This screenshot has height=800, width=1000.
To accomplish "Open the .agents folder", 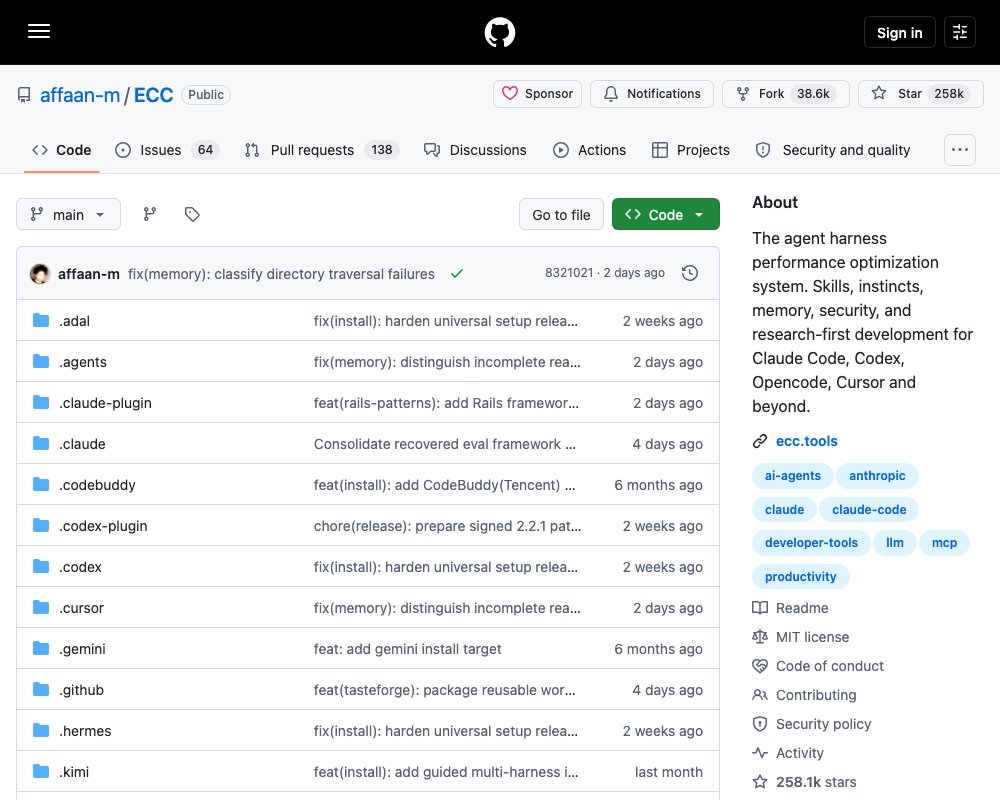I will (x=83, y=362).
